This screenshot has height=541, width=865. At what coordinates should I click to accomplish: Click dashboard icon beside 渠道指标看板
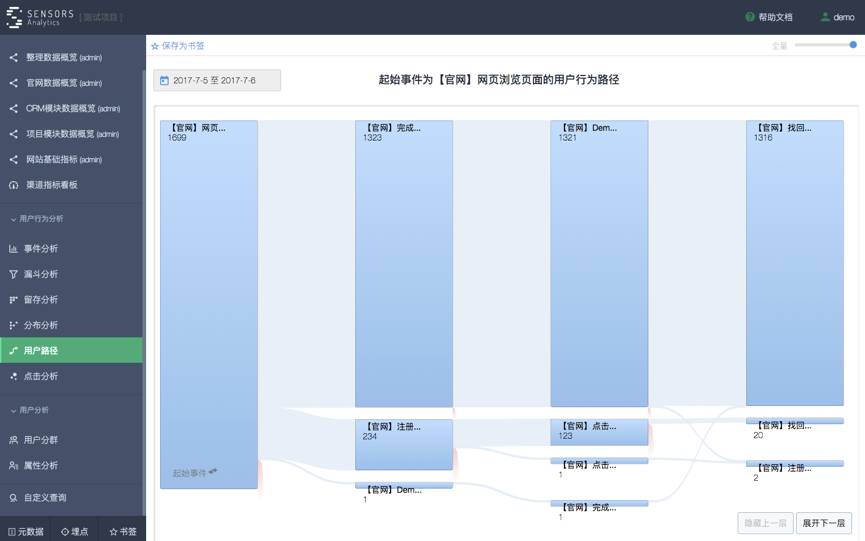point(13,185)
